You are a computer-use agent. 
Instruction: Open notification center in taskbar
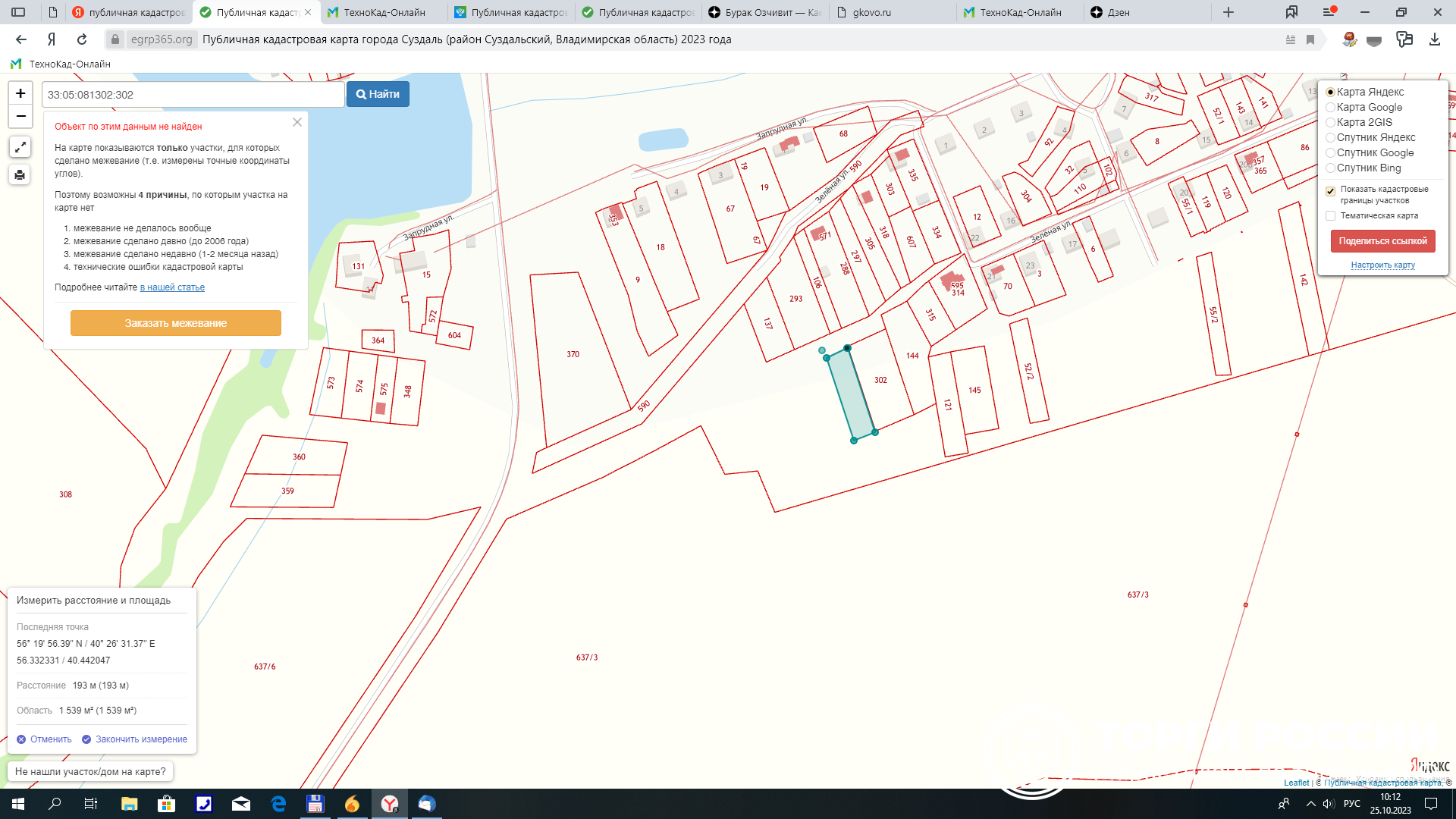[1431, 804]
